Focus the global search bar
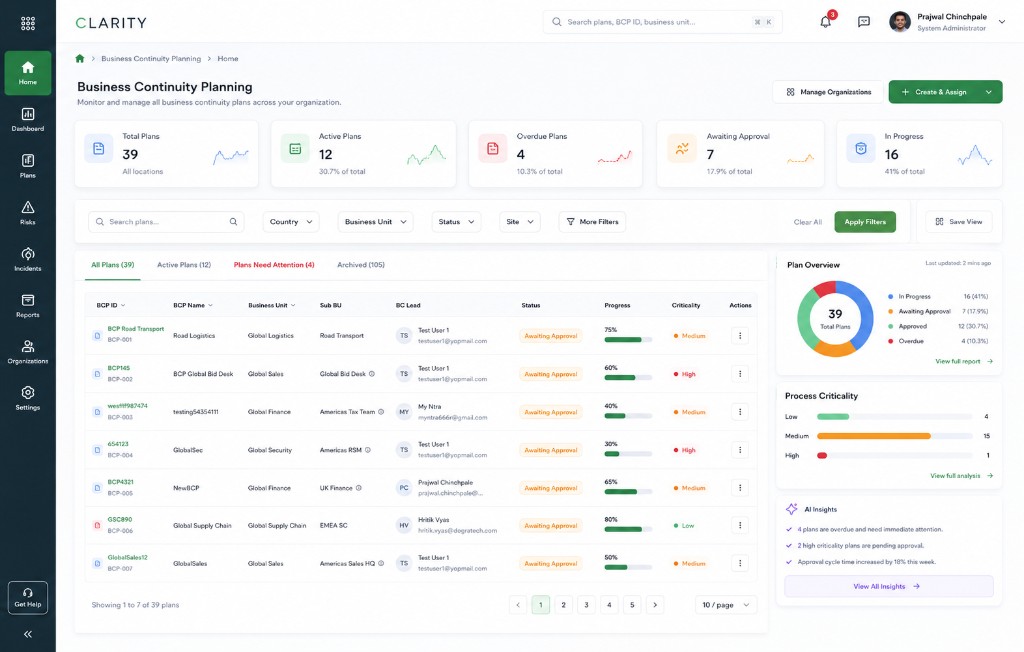The width and height of the screenshot is (1024, 652). 662,22
